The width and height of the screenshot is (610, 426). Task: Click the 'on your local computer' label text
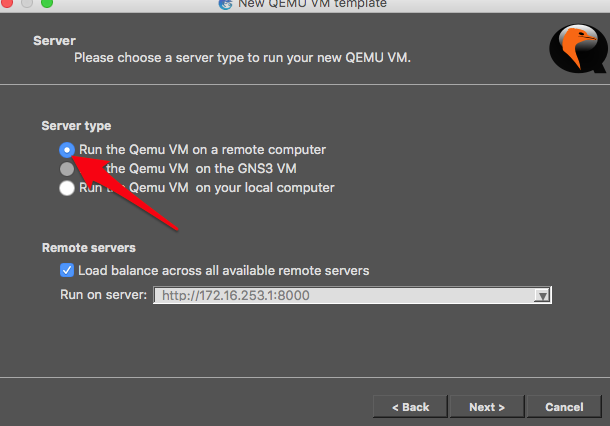(x=265, y=188)
